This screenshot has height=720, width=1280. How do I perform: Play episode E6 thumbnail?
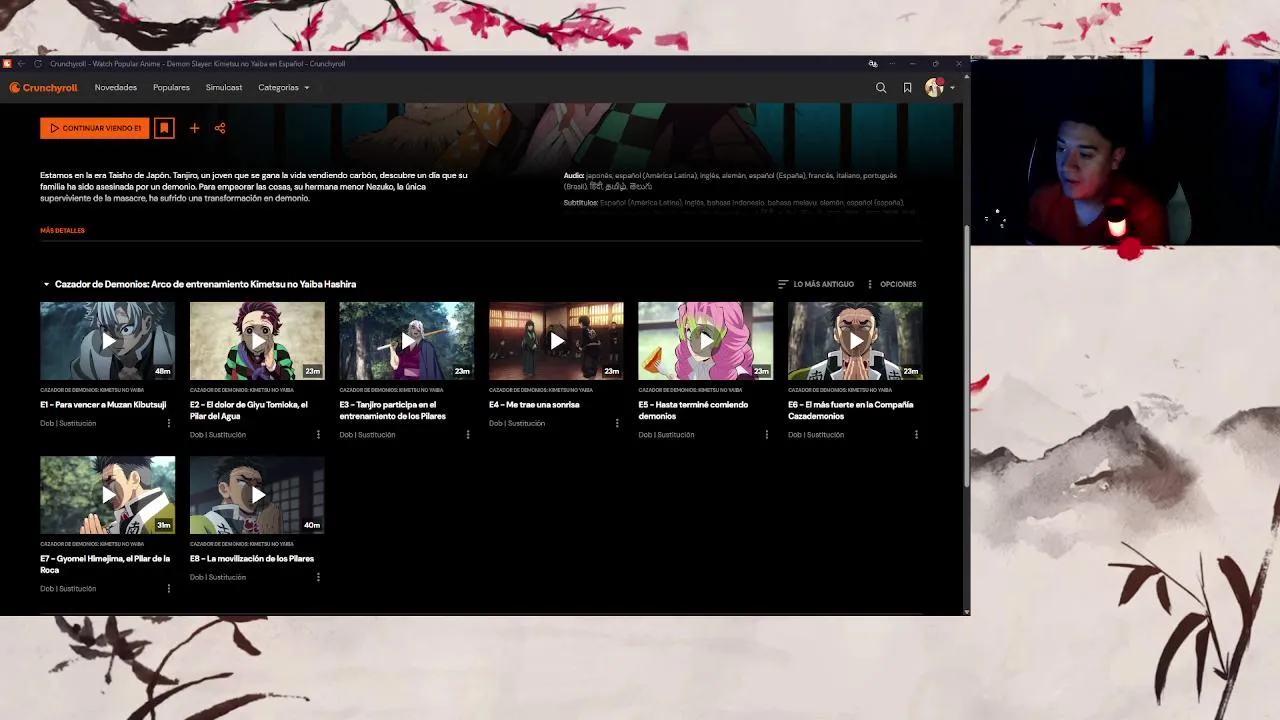855,341
